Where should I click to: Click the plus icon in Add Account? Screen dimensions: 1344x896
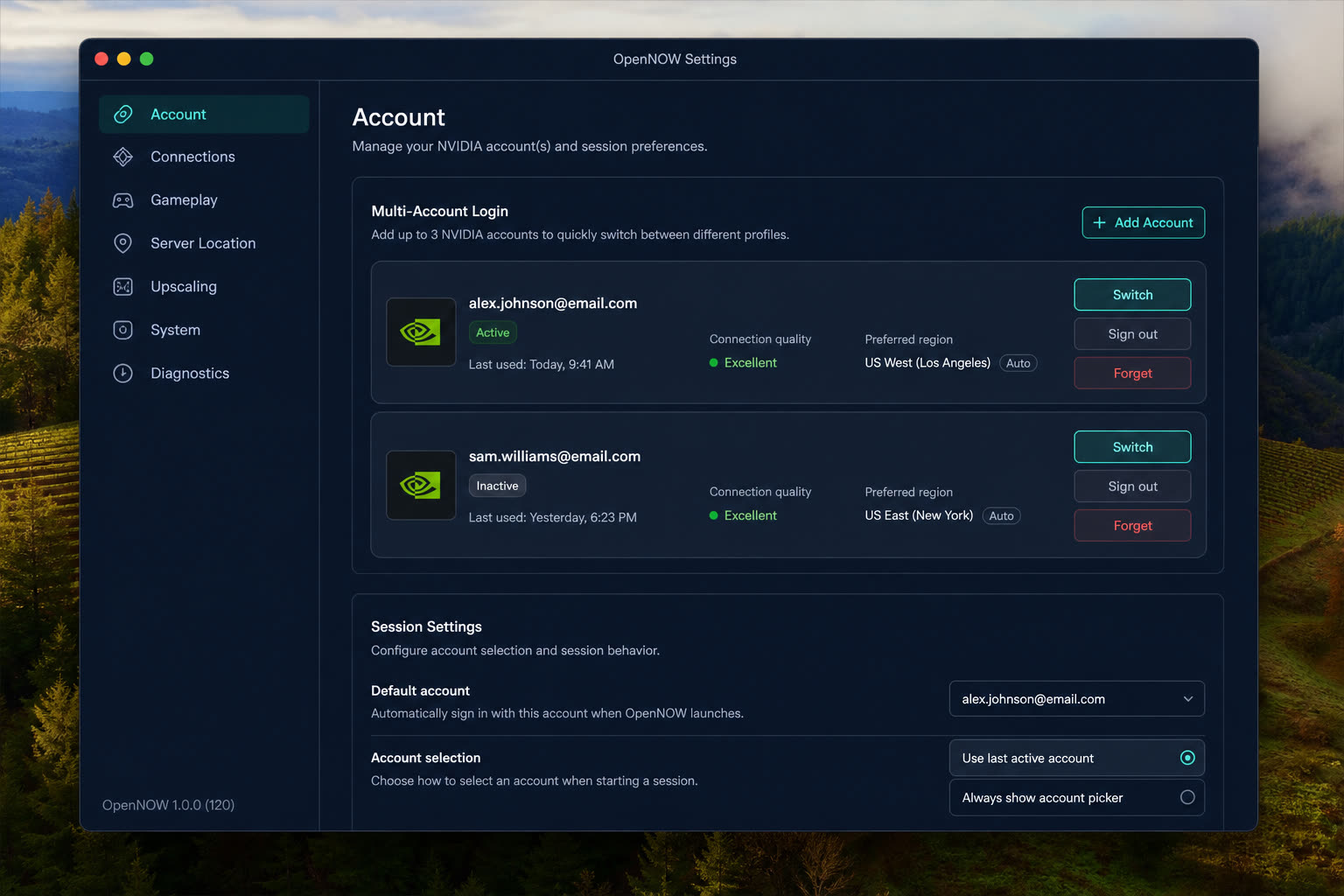(1100, 222)
